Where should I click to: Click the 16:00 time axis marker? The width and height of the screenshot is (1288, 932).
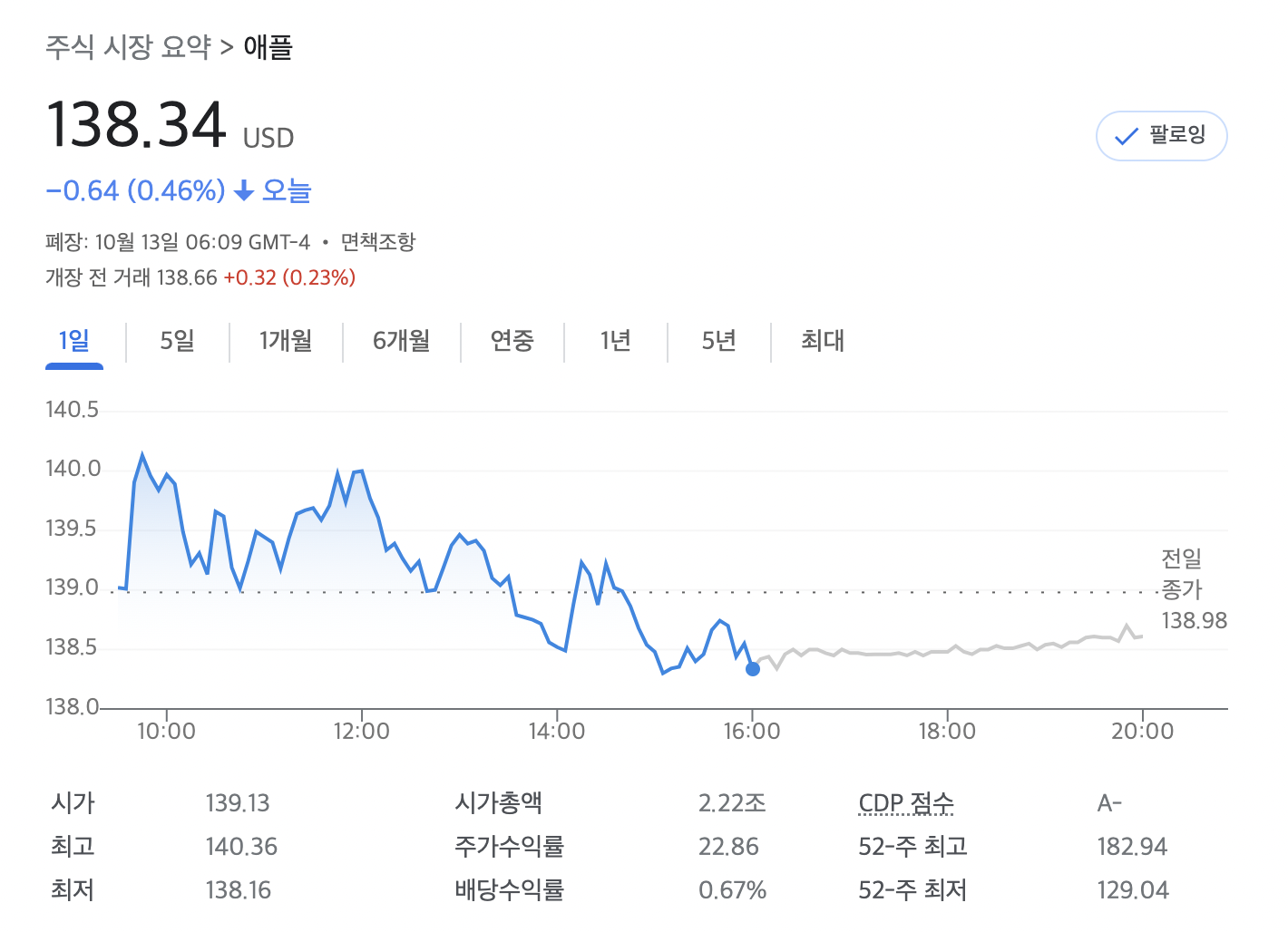(752, 731)
